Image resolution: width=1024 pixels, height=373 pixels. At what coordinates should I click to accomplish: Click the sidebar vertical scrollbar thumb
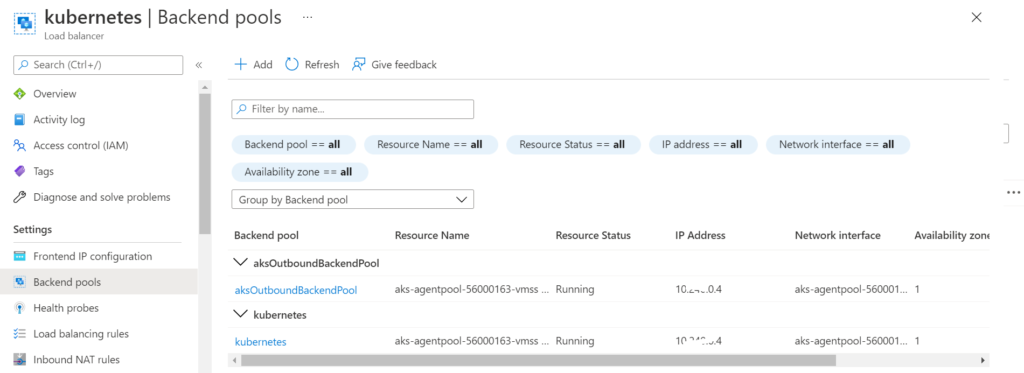(x=205, y=163)
